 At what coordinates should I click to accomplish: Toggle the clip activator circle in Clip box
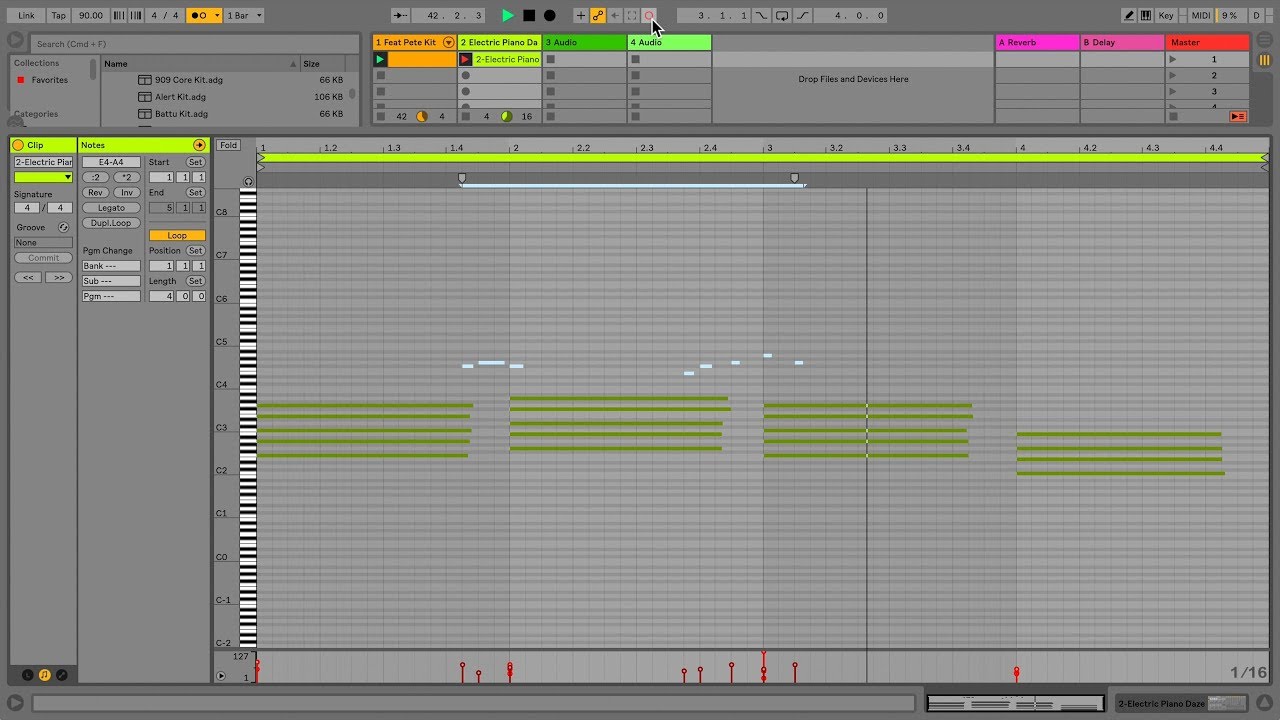18,145
